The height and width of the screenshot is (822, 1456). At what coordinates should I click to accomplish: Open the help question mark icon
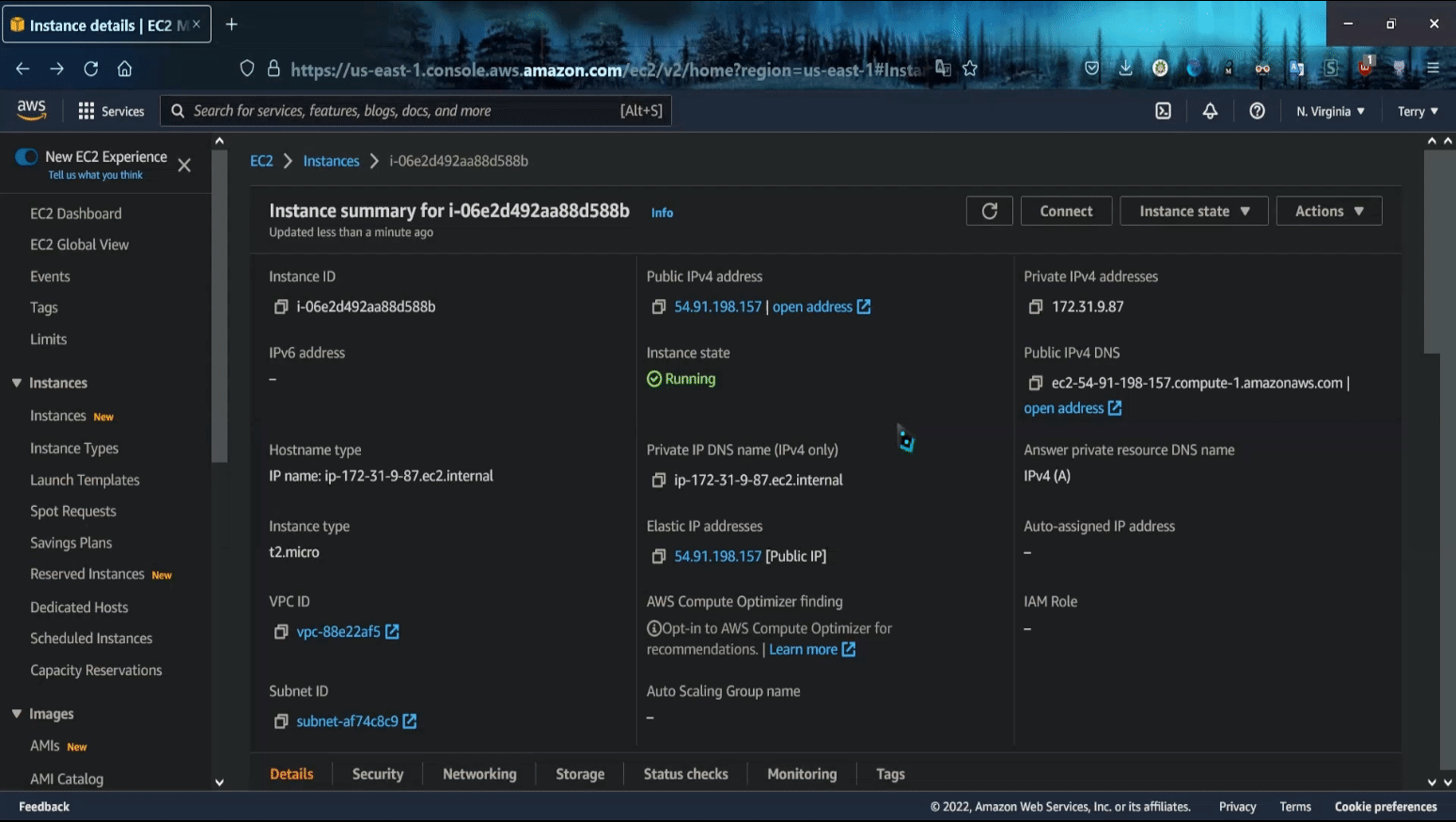click(1257, 111)
